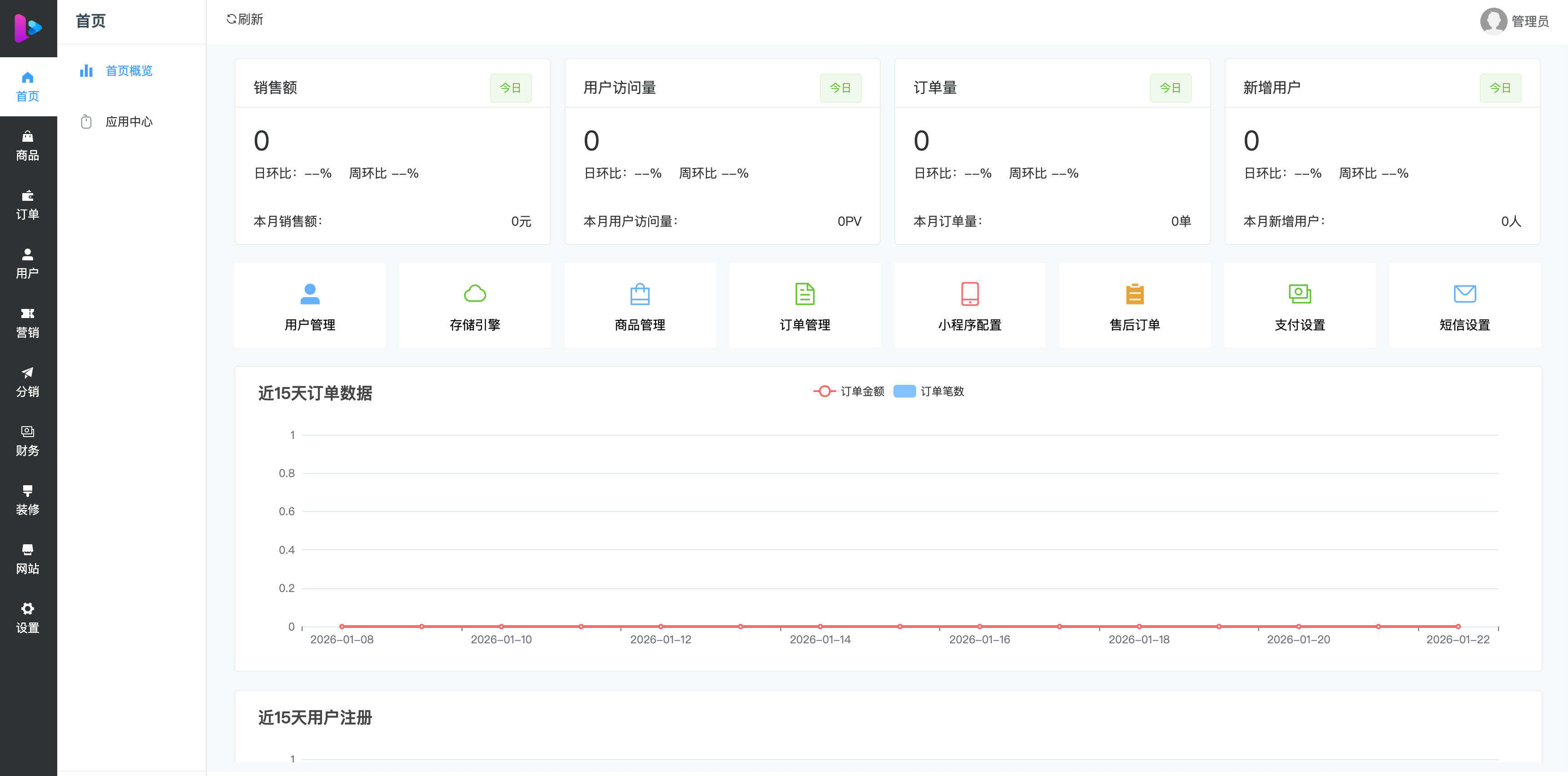
Task: Click the 今日 badge on 销售额 card
Action: 511,87
